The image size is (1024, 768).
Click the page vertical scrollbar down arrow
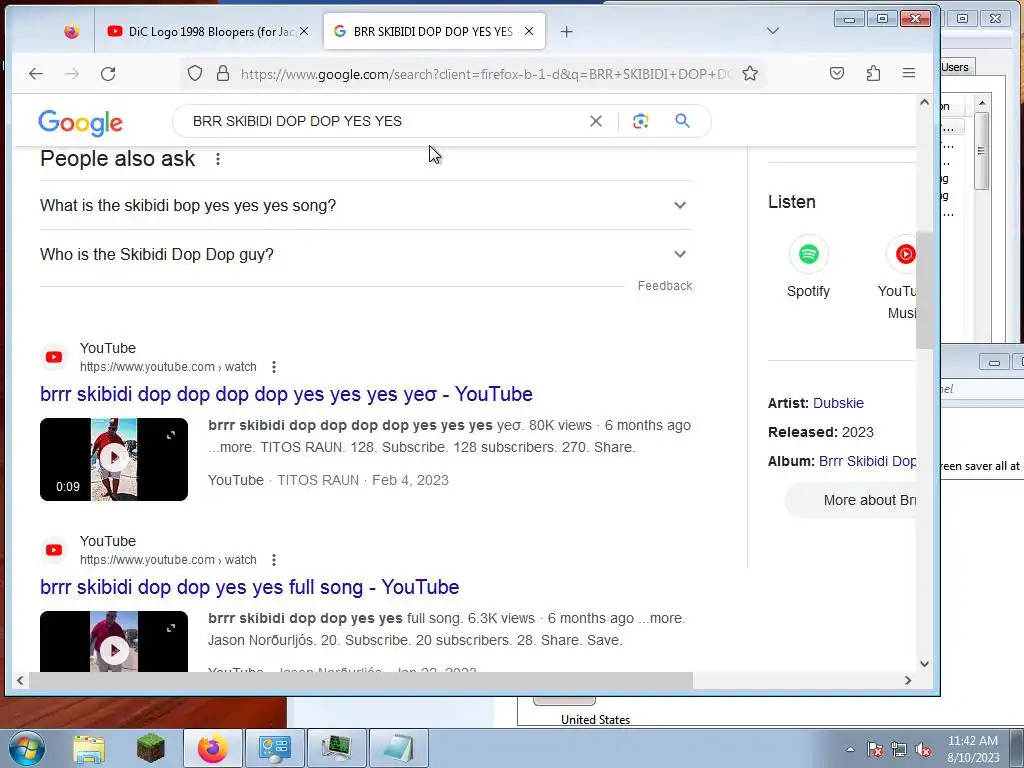[x=924, y=664]
